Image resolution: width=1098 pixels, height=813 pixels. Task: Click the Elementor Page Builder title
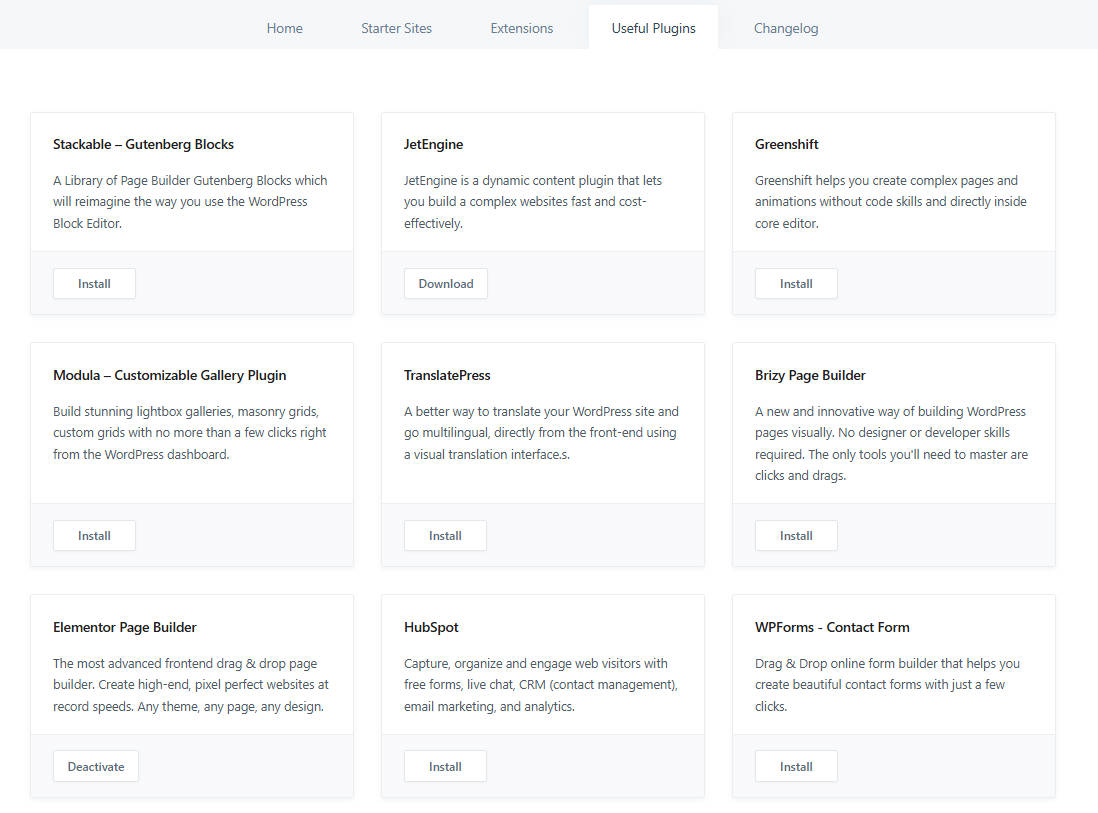tap(125, 627)
